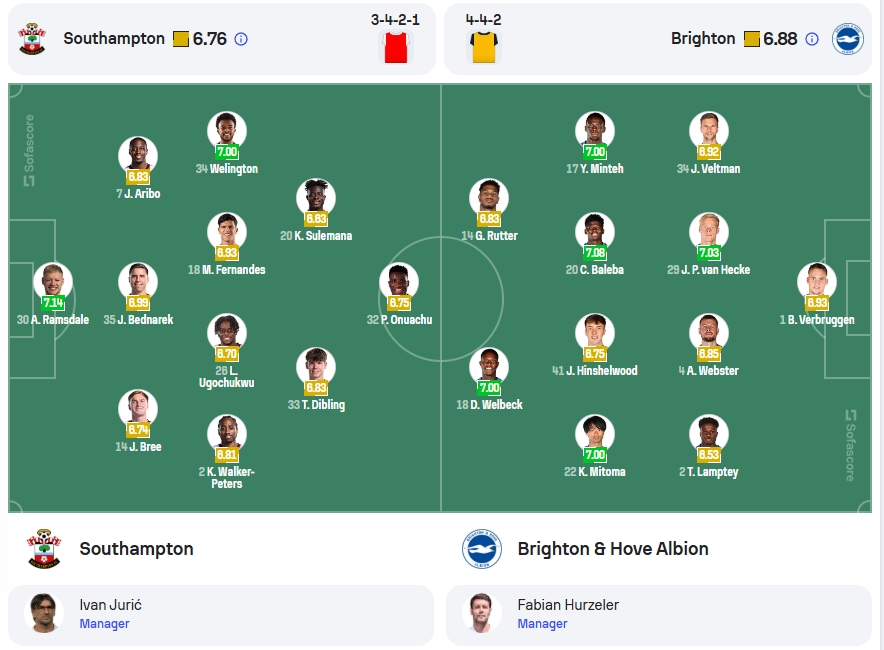Click the Ivan Jurić manager card
This screenshot has height=650, width=884.
click(x=221, y=615)
